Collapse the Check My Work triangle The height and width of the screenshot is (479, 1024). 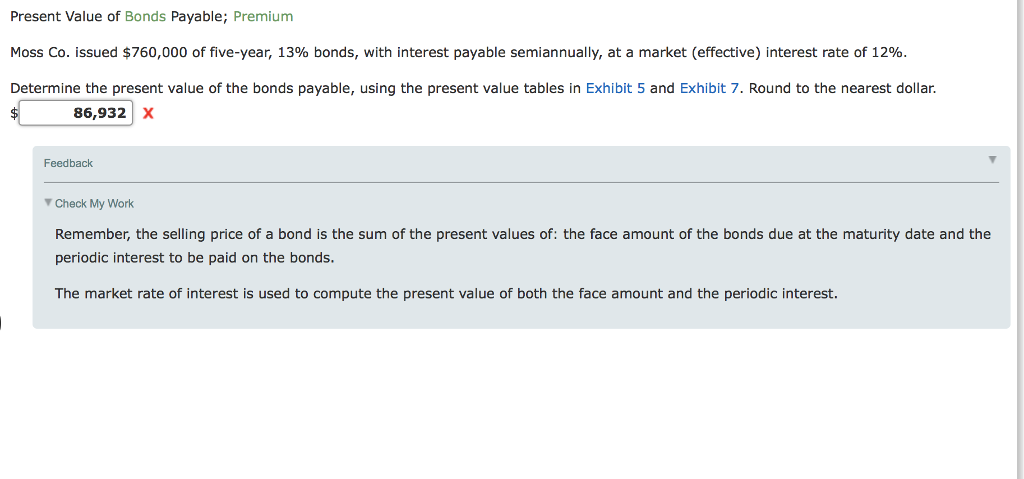point(48,203)
